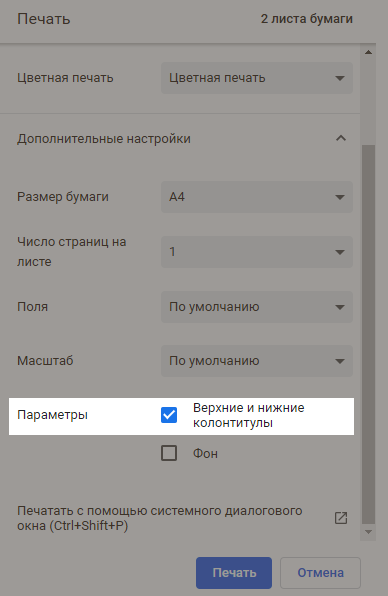This screenshot has height=596, width=388.
Task: Enable the Фон background checkbox
Action: point(169,453)
